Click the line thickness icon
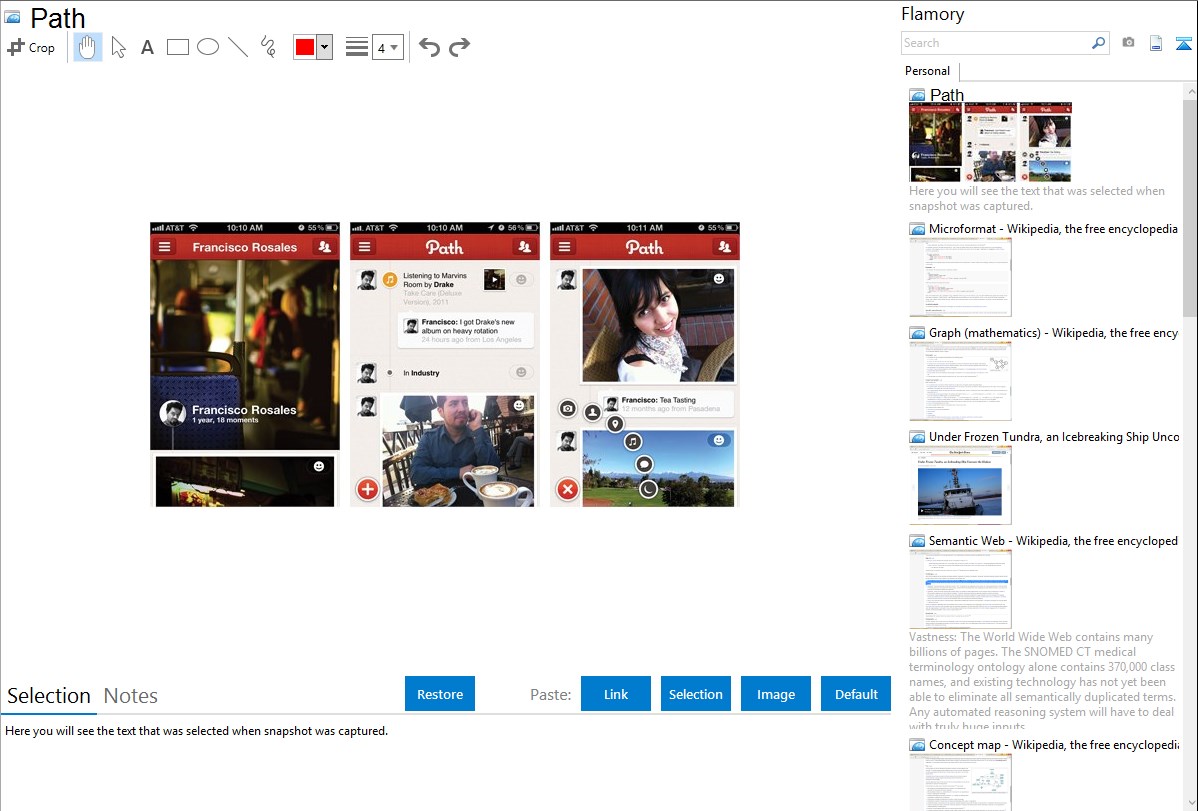 point(357,47)
